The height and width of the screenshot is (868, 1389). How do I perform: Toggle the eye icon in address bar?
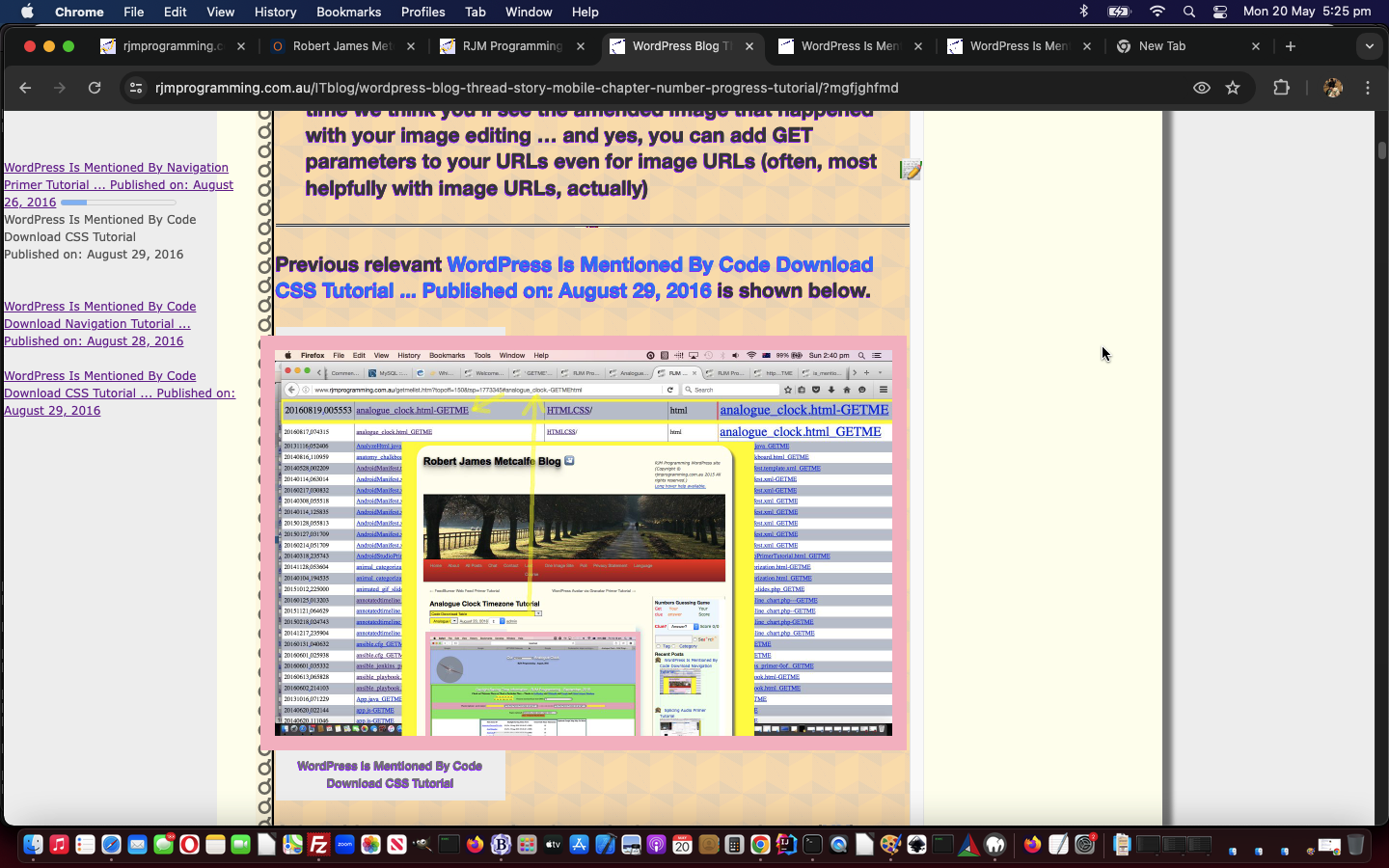tap(1202, 88)
